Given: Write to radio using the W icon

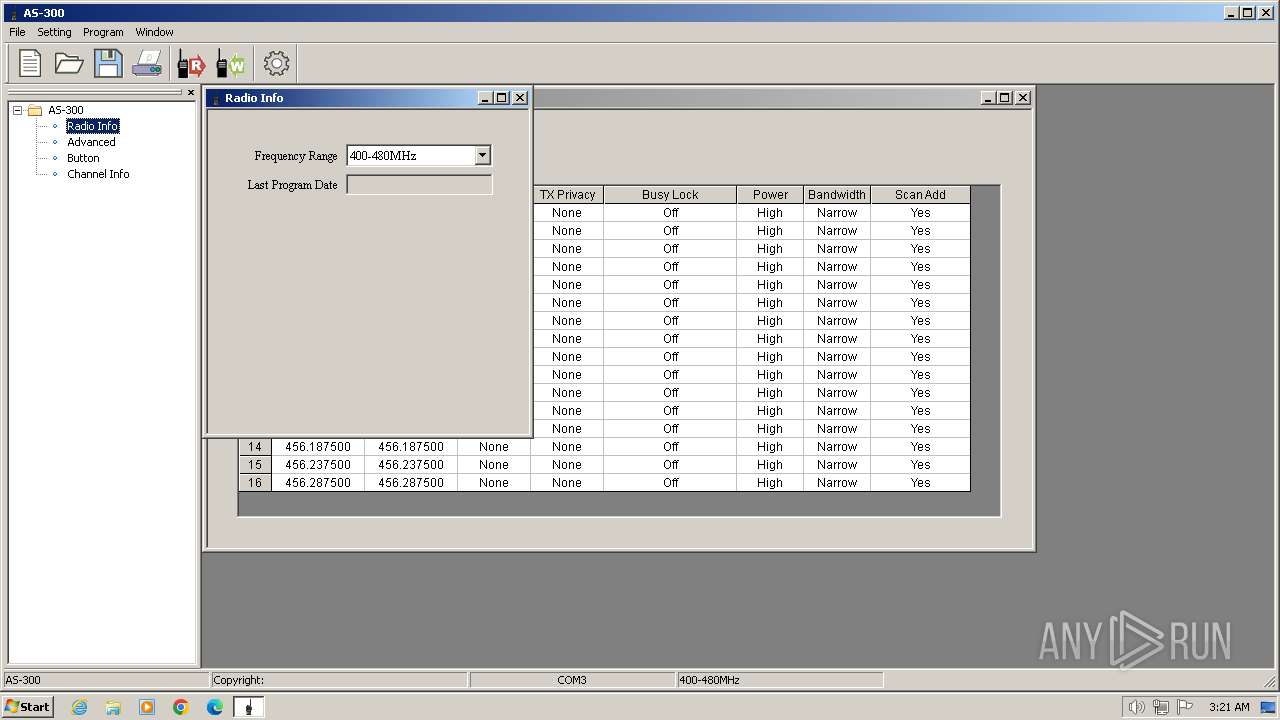Looking at the screenshot, I should (230, 63).
